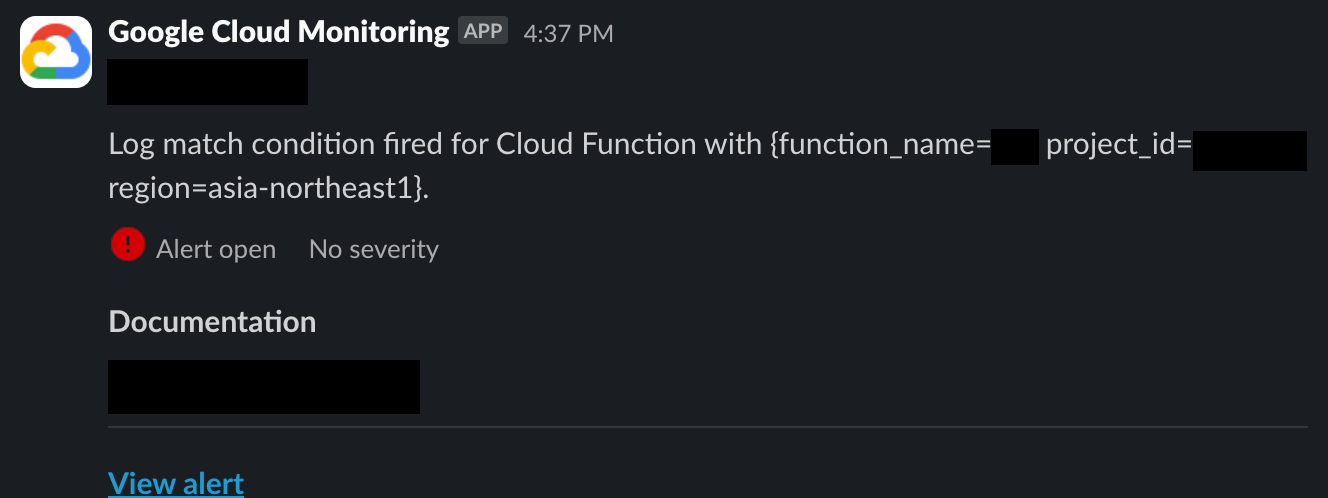Viewport: 1328px width, 498px height.
Task: Open the View alert link
Action: tap(176, 483)
